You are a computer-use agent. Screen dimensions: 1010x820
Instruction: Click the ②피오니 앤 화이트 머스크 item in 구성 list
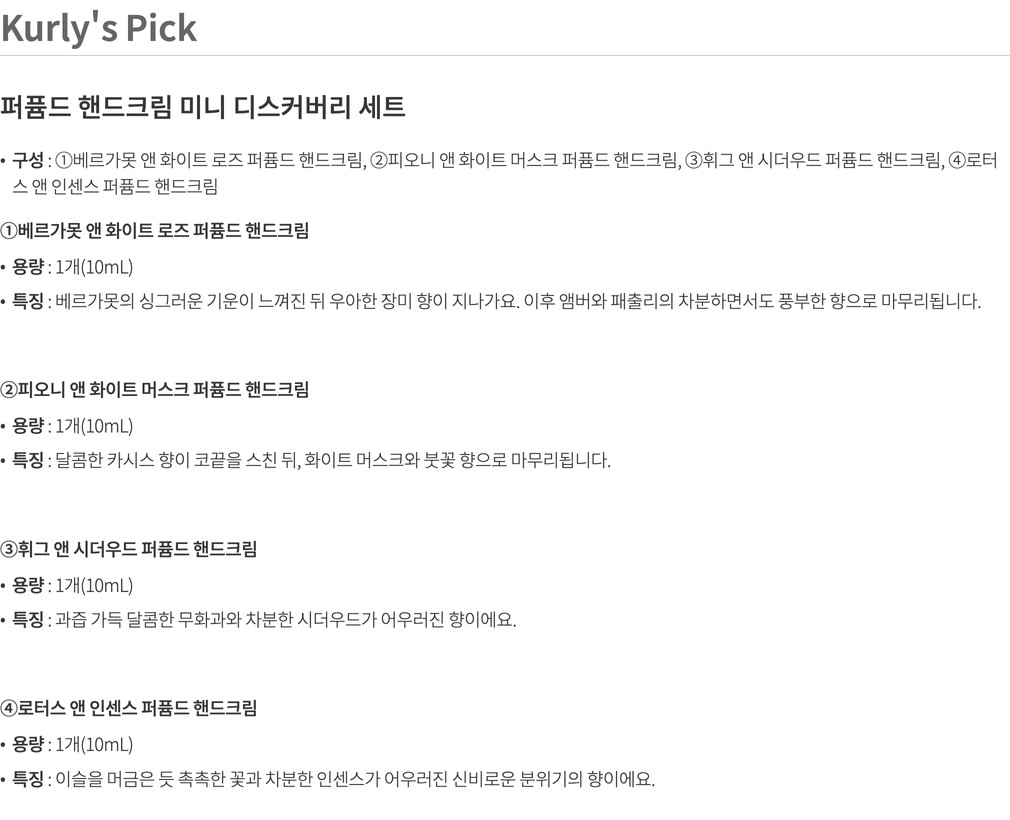pos(524,161)
